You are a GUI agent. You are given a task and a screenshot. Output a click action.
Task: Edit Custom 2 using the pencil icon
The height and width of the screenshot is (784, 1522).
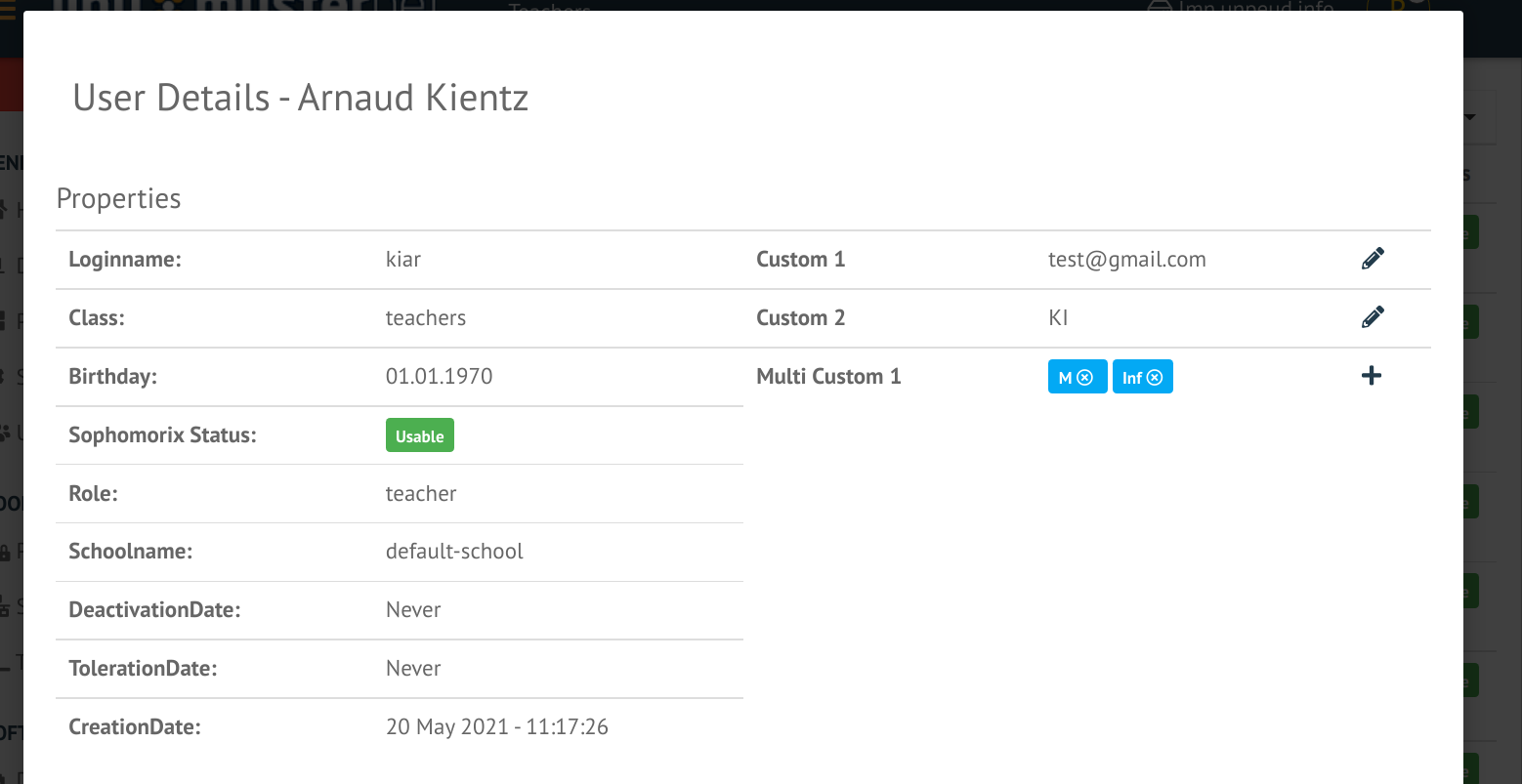click(1373, 316)
